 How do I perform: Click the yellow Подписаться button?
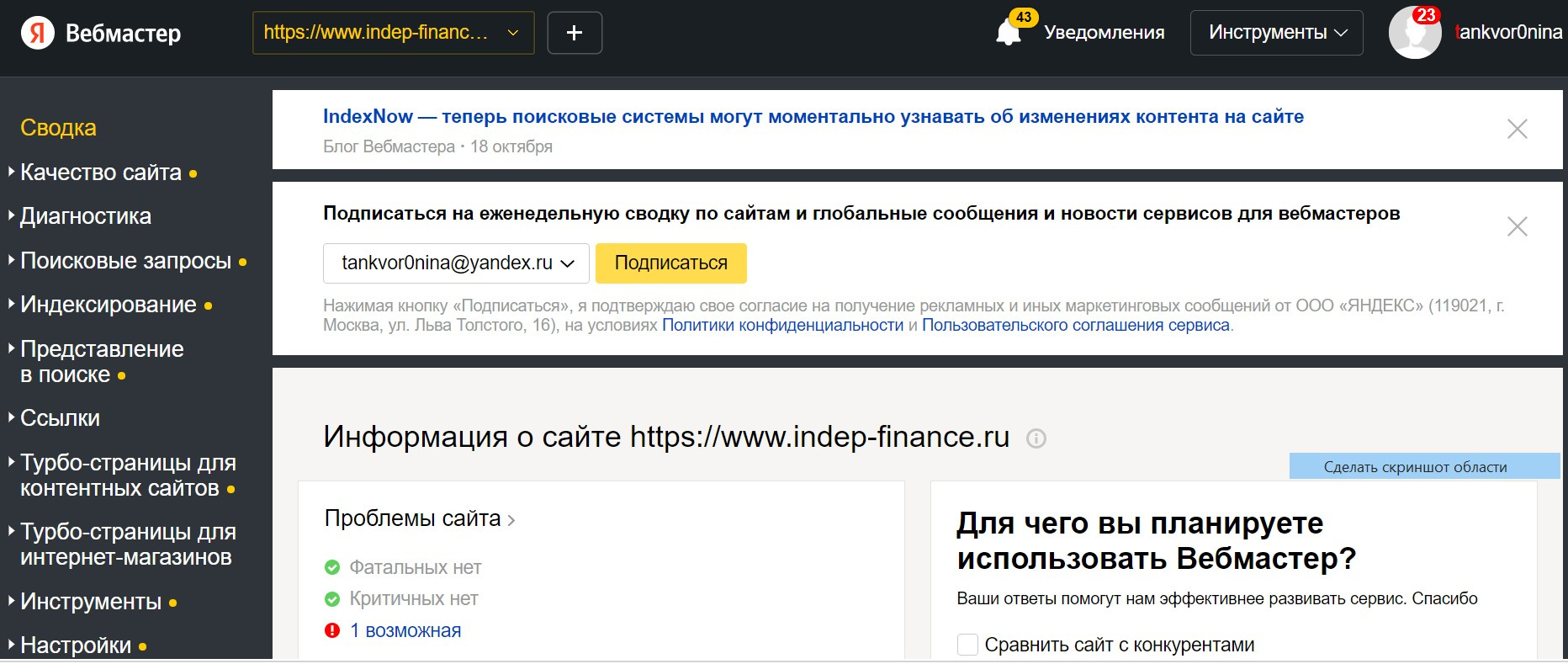point(671,263)
